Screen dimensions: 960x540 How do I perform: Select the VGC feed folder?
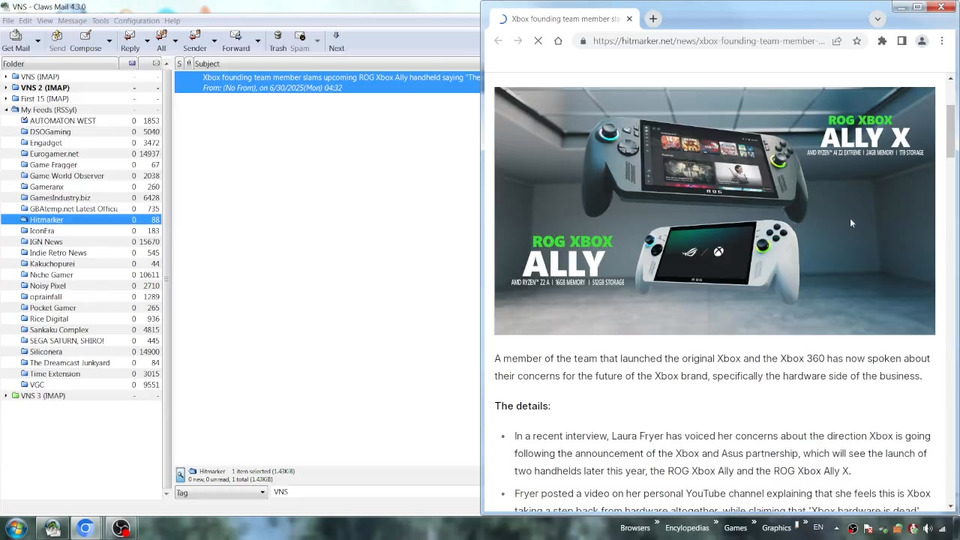pos(81,385)
